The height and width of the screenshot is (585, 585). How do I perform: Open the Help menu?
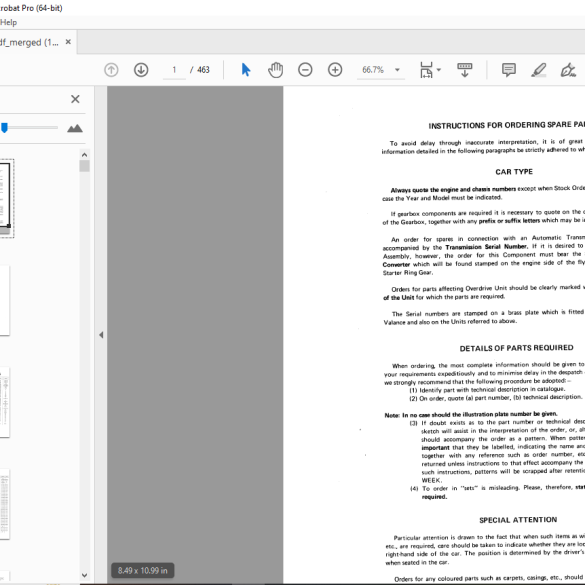pos(9,22)
